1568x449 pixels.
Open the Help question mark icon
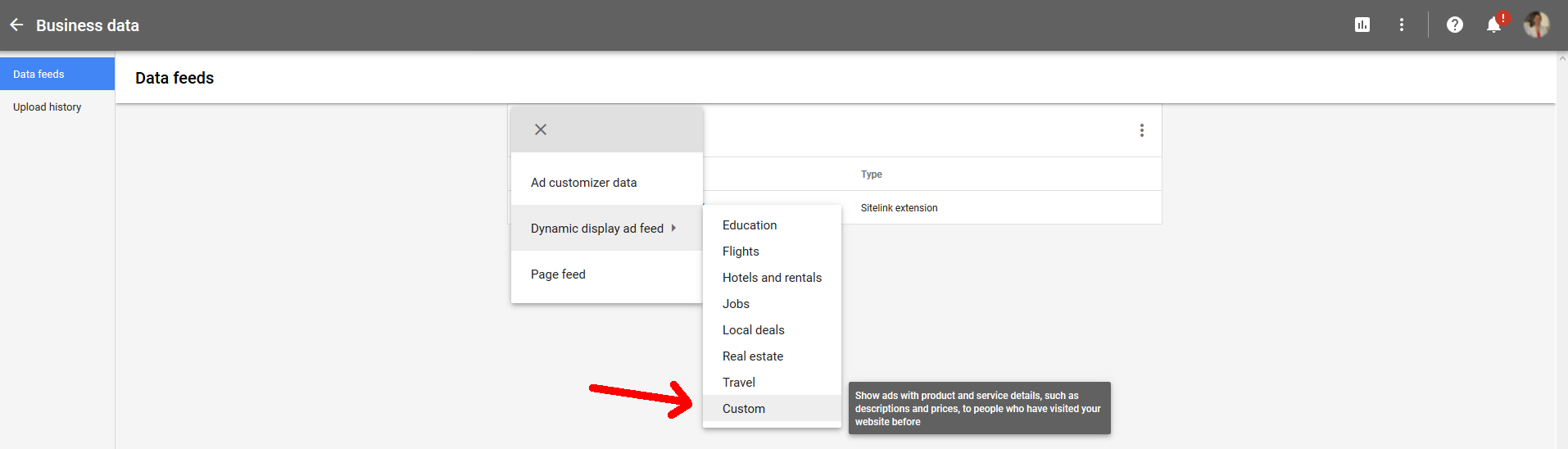[x=1455, y=25]
